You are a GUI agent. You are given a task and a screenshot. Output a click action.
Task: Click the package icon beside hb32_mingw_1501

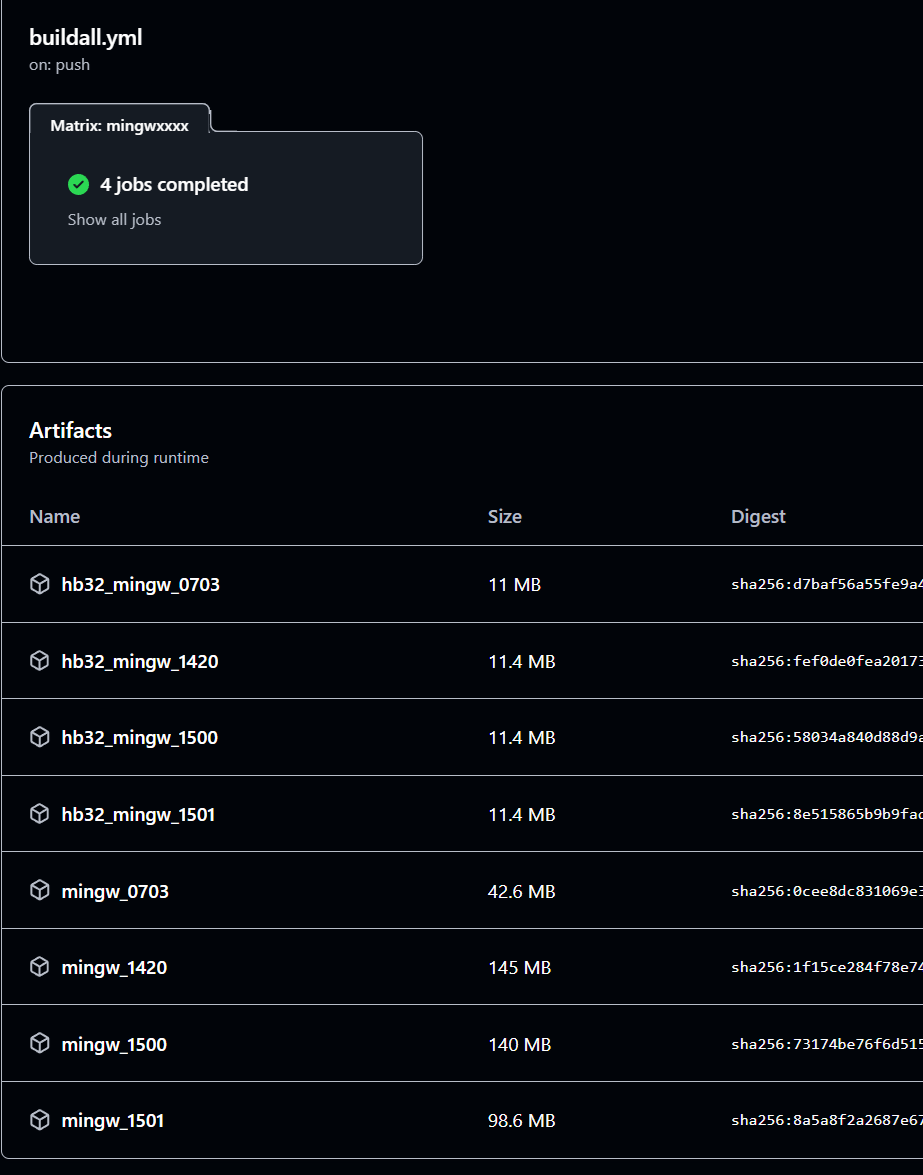coord(40,814)
